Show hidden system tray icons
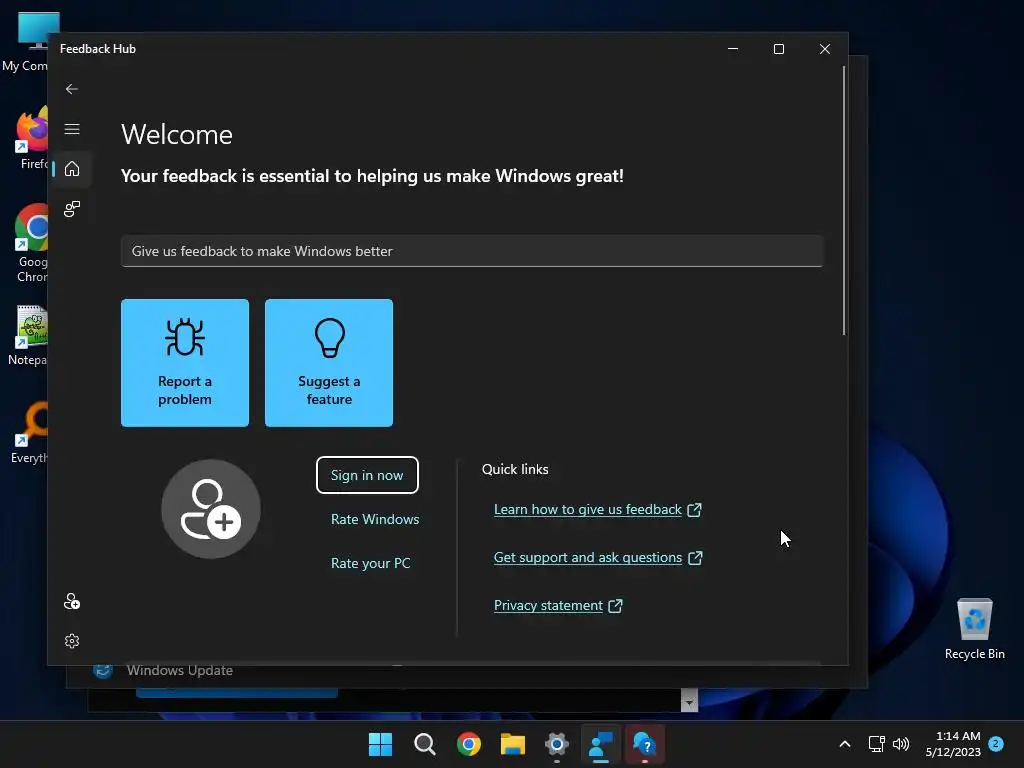Screen dimensions: 1024x768 [844, 744]
